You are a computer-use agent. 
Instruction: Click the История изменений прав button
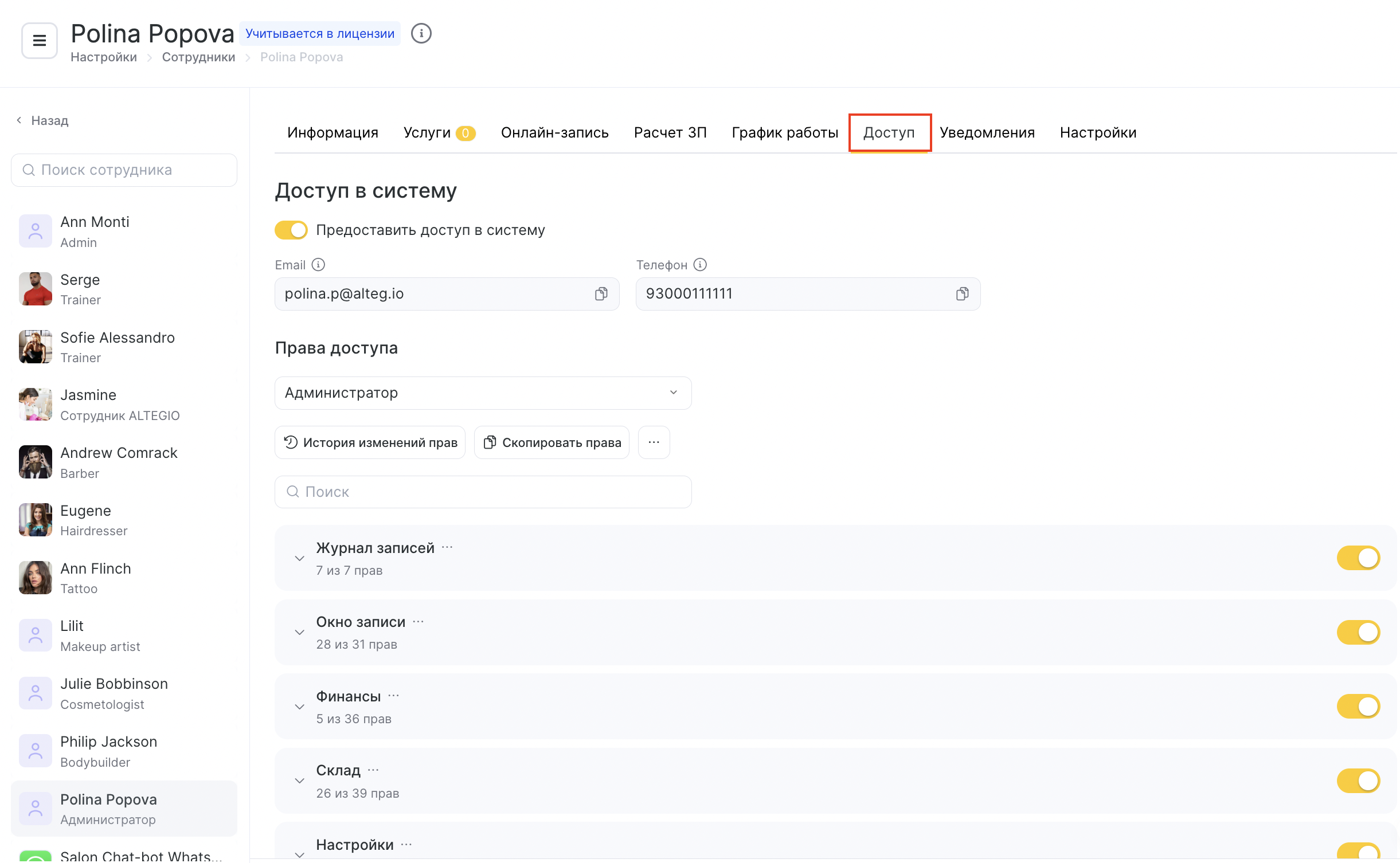click(370, 442)
